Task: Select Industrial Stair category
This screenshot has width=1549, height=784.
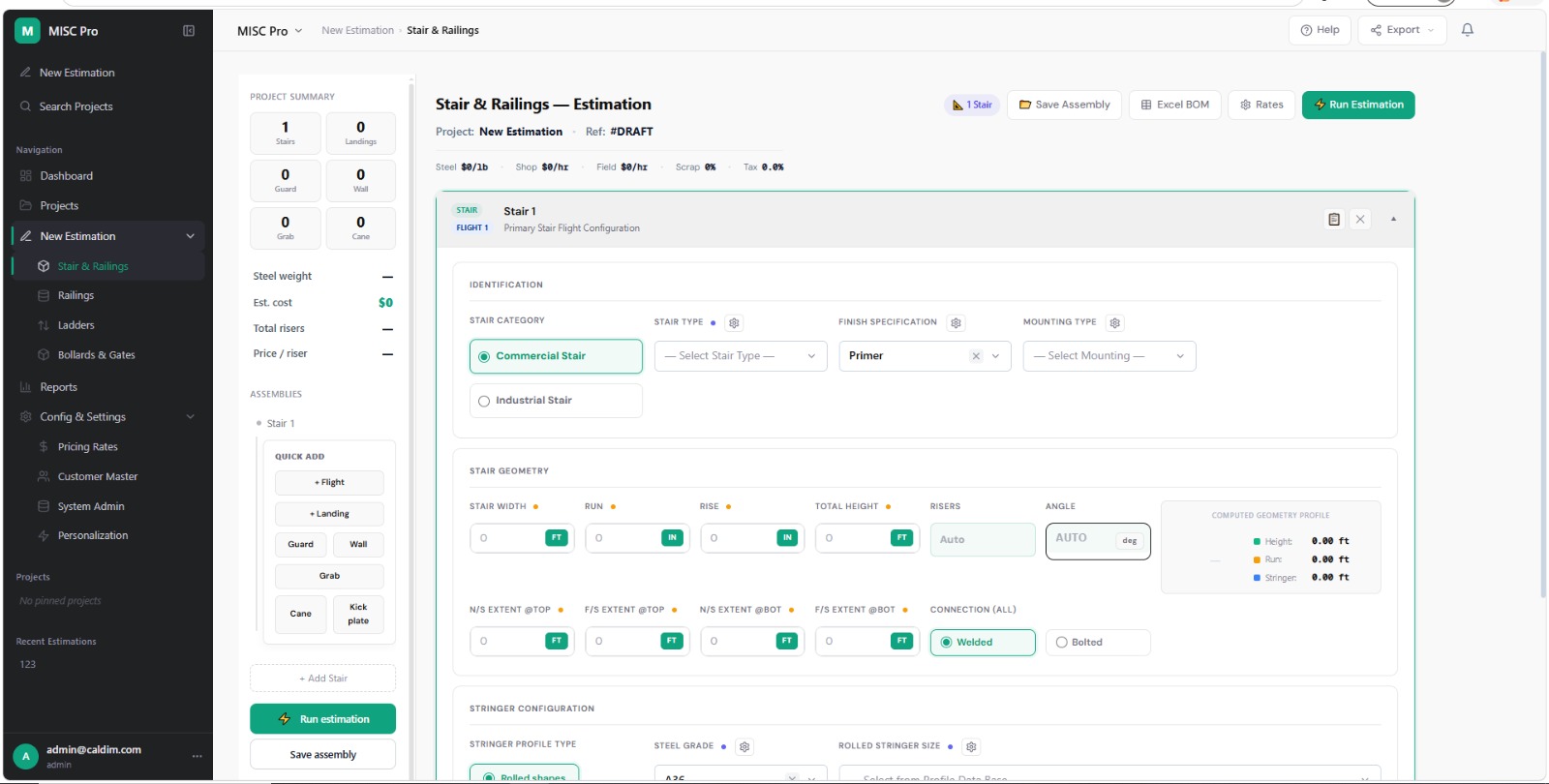Action: coord(556,401)
